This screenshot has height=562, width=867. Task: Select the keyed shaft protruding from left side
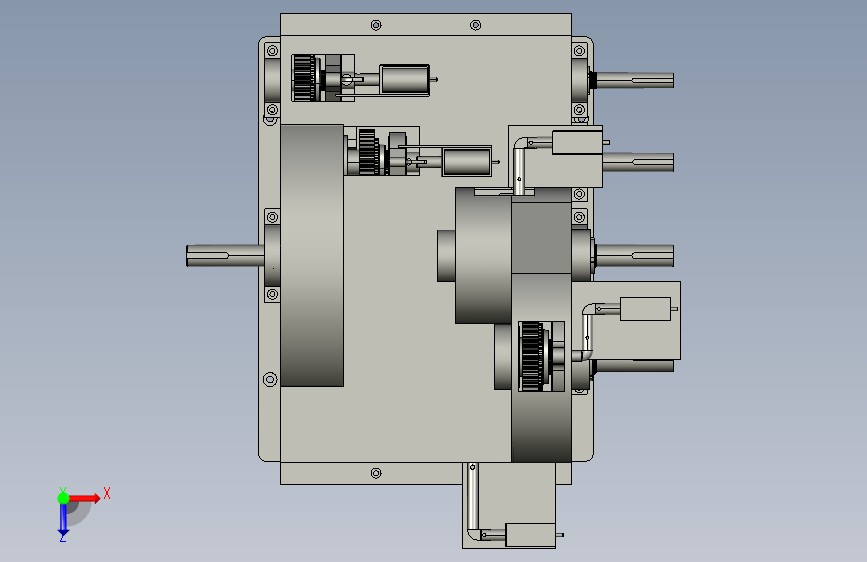click(225, 256)
